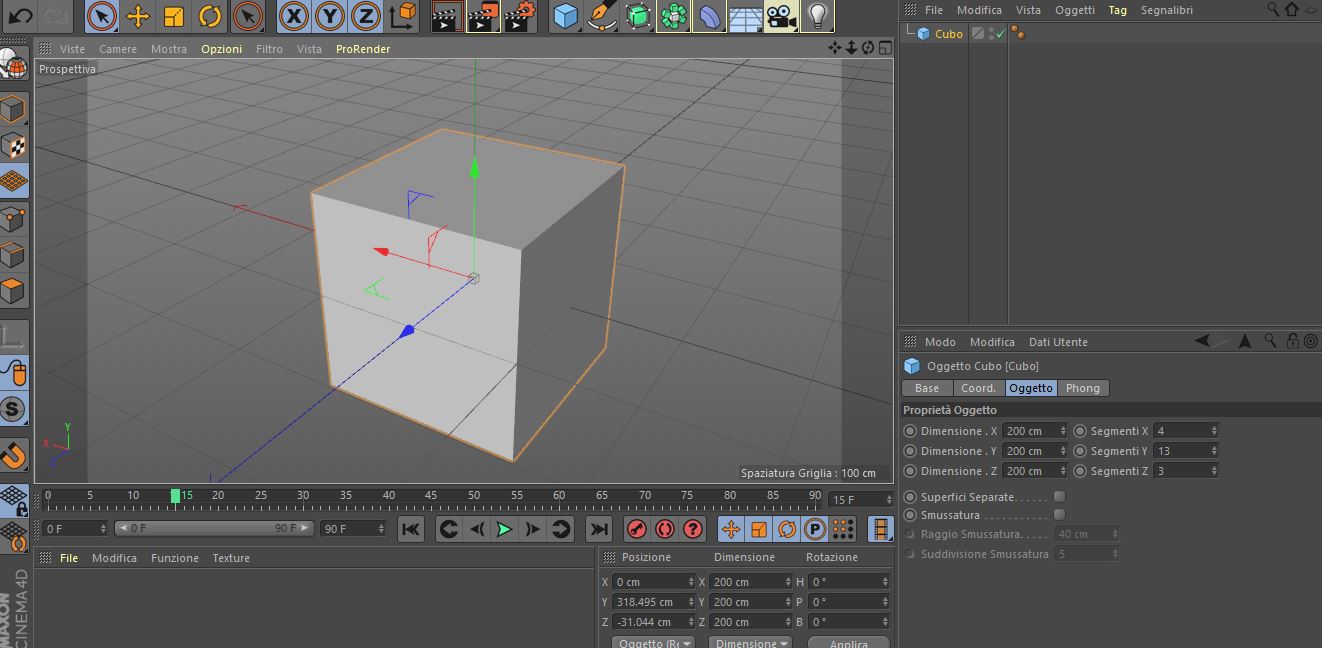Activate the Rotate tool in the top toolbar
1322x648 pixels.
(210, 16)
